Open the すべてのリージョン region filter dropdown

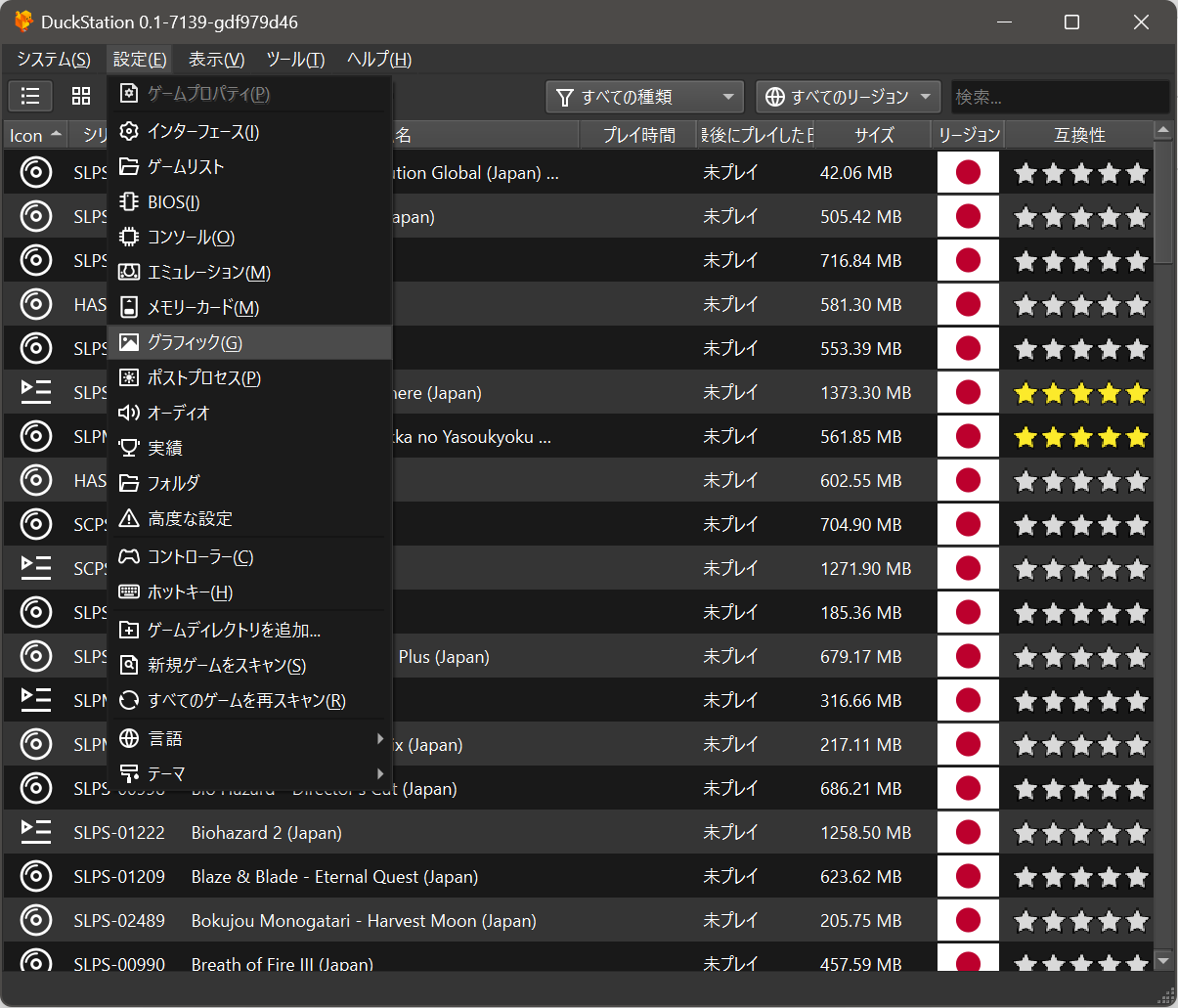click(x=849, y=97)
